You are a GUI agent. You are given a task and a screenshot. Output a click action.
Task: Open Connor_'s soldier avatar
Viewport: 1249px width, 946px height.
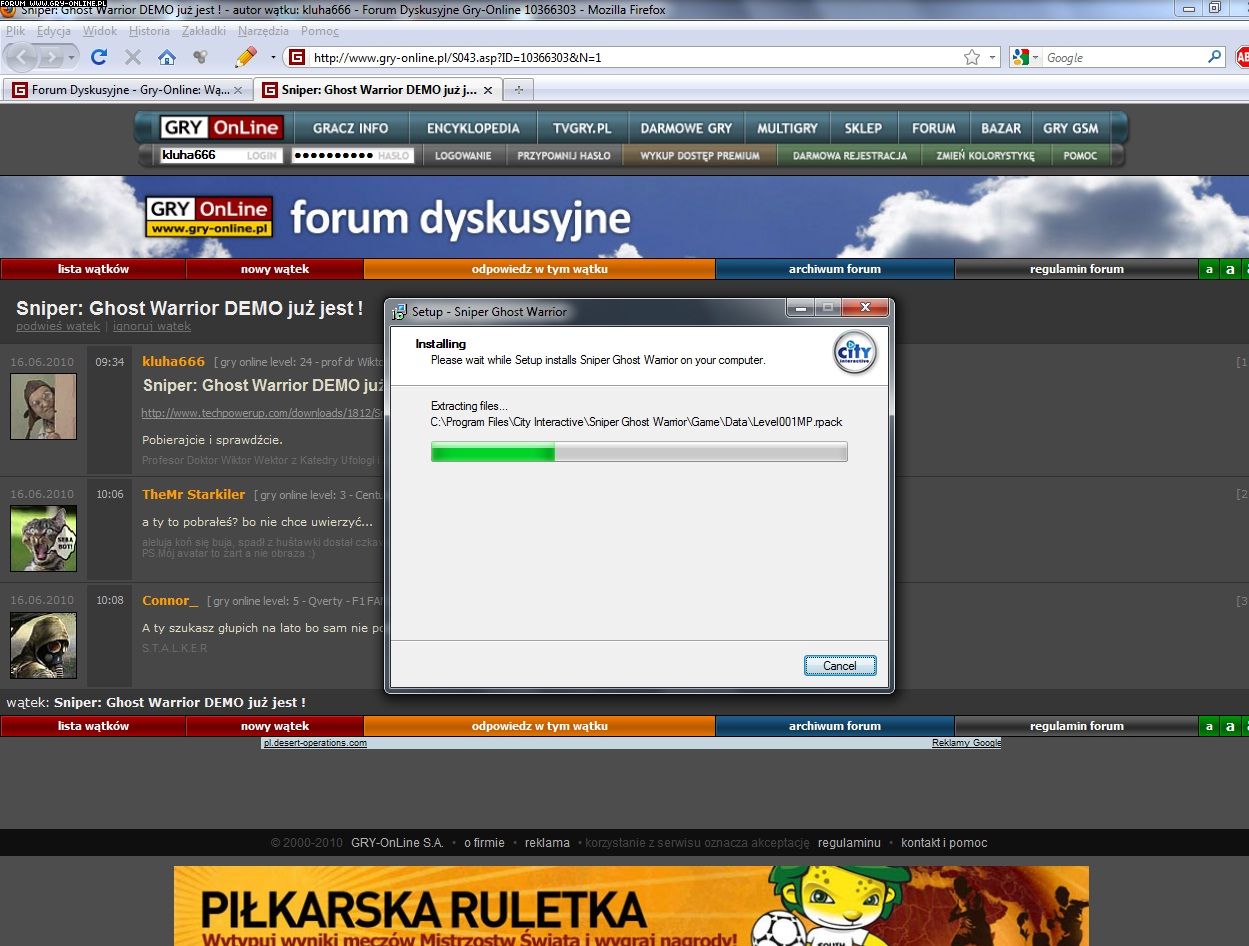click(43, 645)
